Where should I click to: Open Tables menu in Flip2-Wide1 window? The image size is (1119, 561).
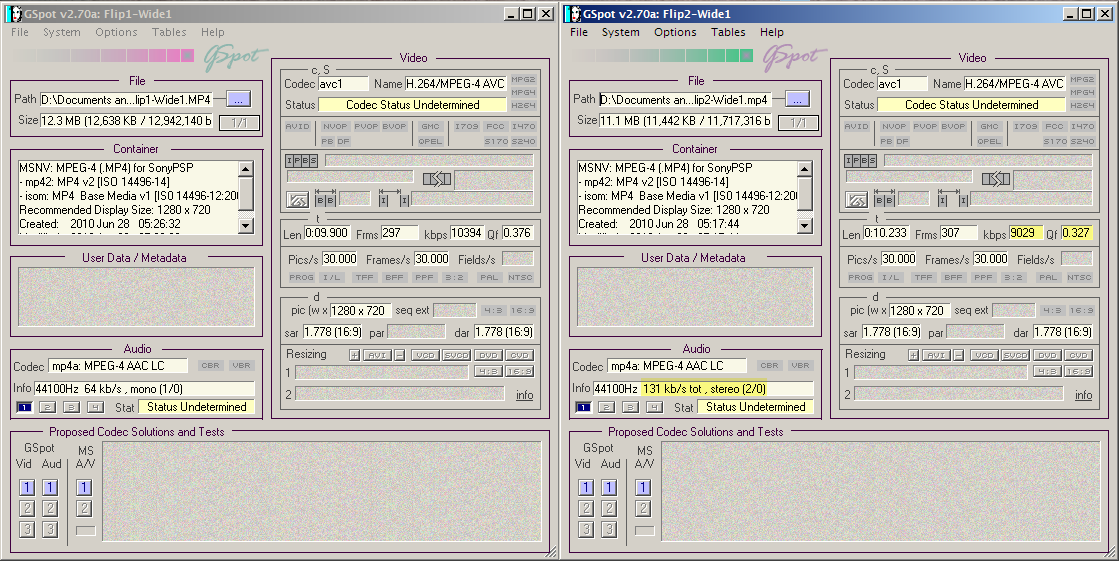coord(728,32)
